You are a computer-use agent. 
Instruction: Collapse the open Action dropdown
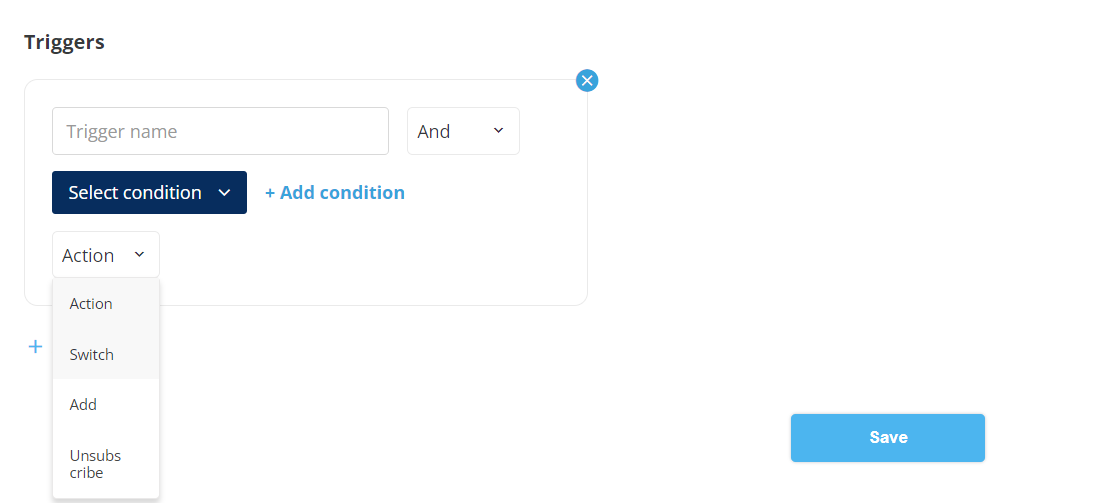point(105,255)
